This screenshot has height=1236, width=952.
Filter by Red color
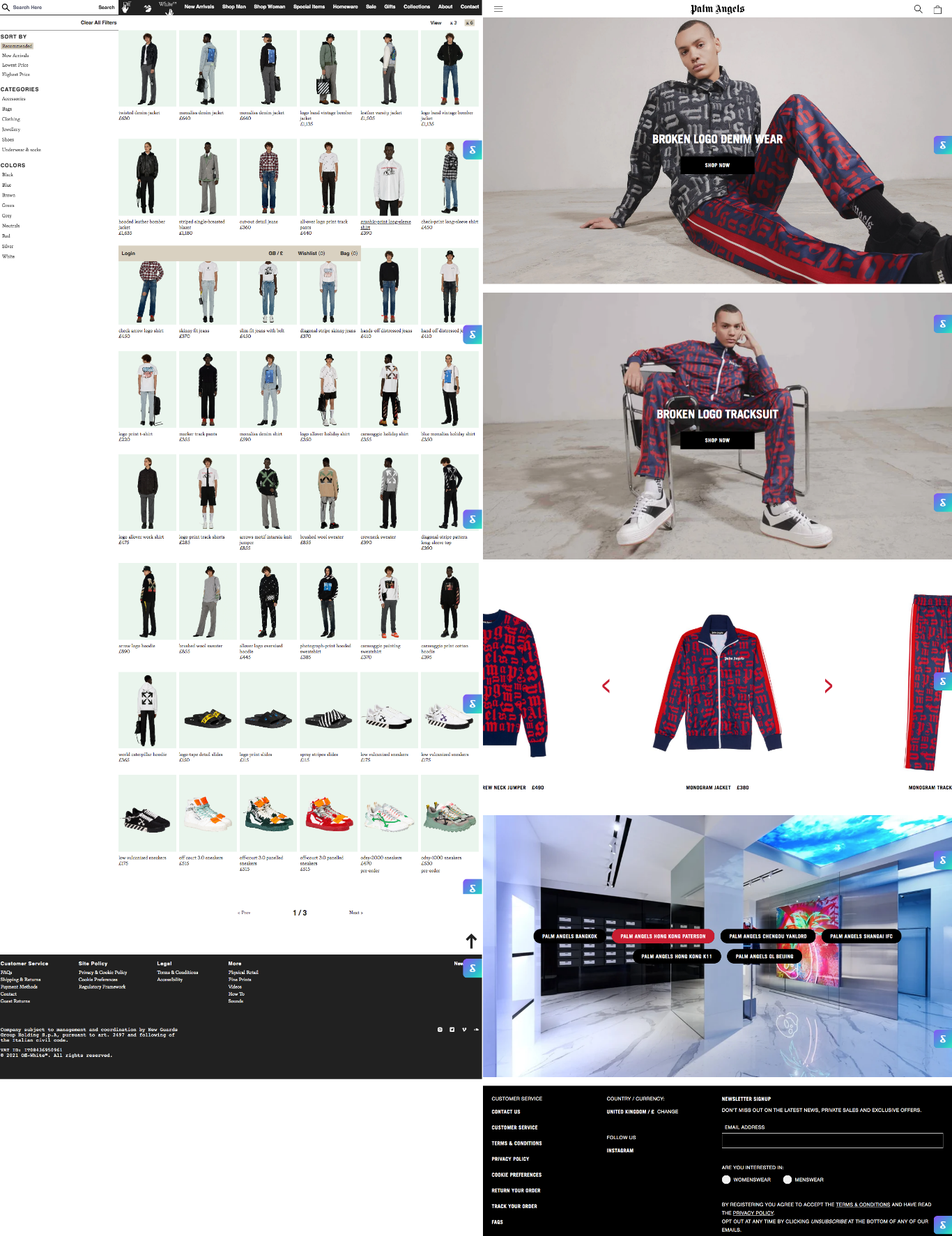coord(6,236)
